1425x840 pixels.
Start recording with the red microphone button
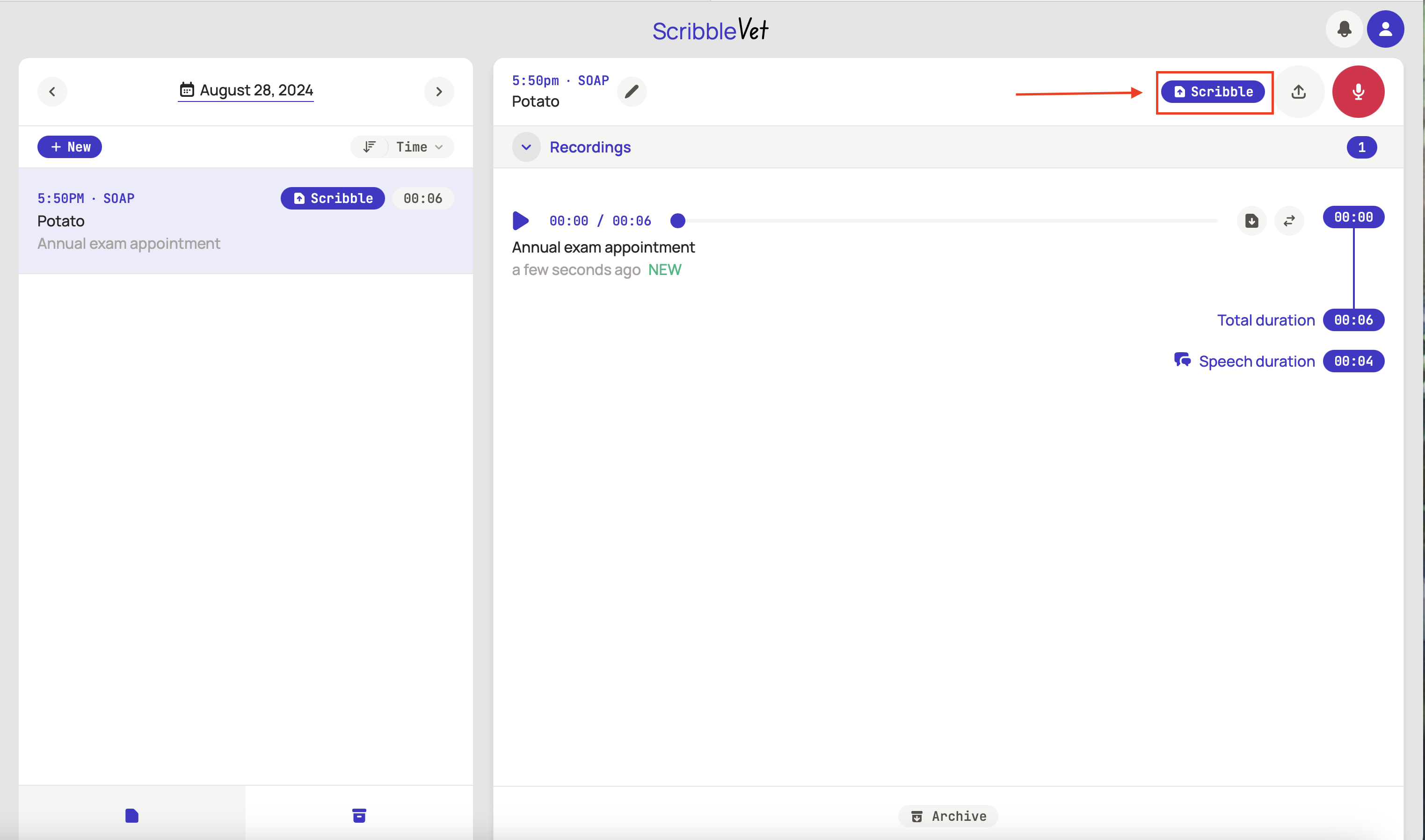[x=1358, y=91]
